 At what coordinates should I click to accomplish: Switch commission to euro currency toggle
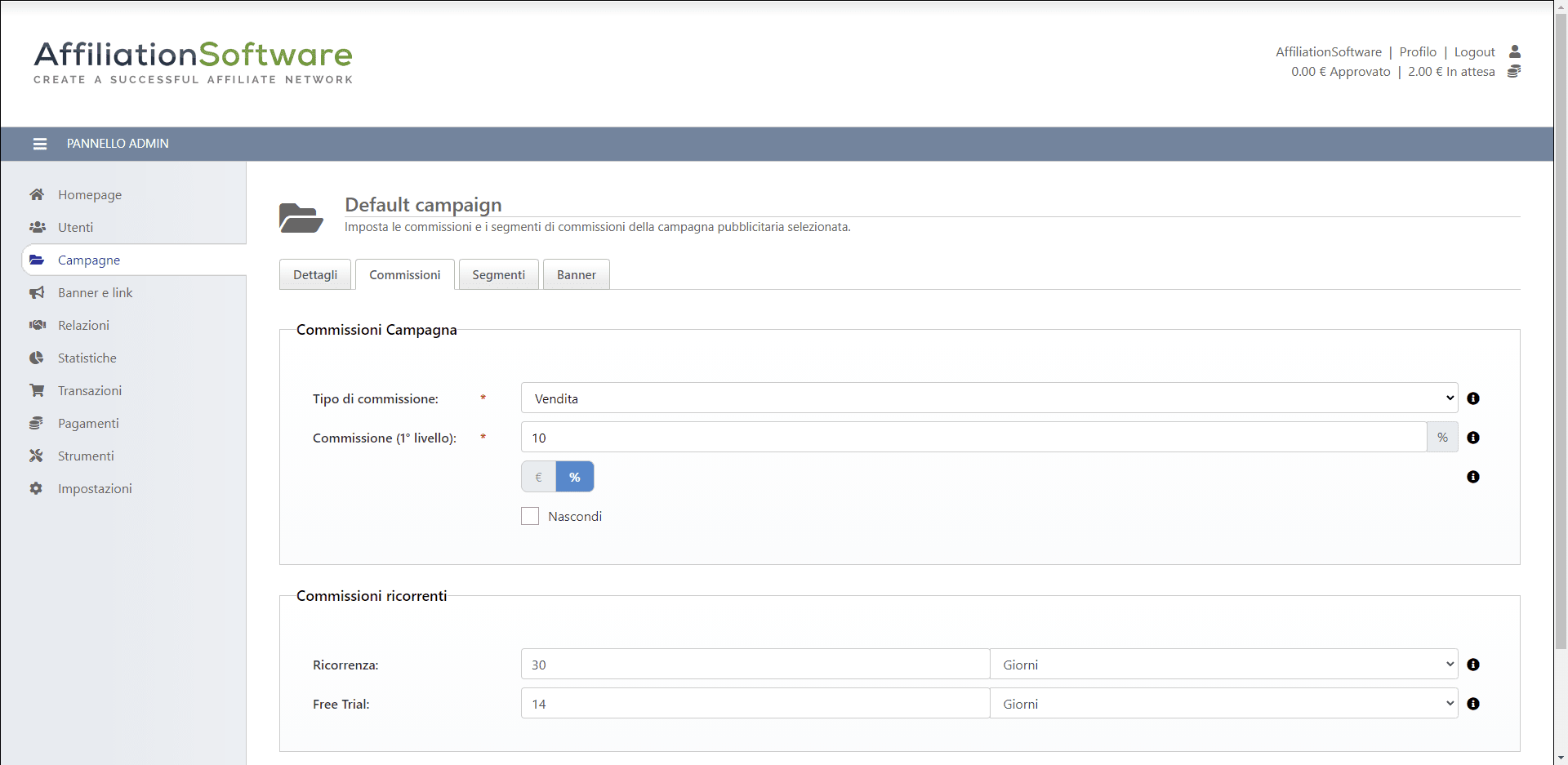tap(539, 477)
